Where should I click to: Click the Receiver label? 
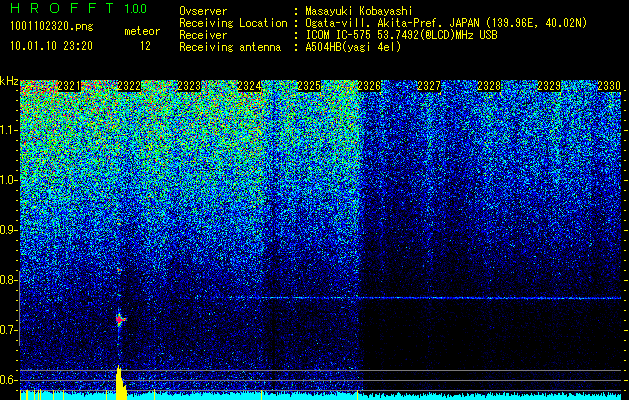203,35
